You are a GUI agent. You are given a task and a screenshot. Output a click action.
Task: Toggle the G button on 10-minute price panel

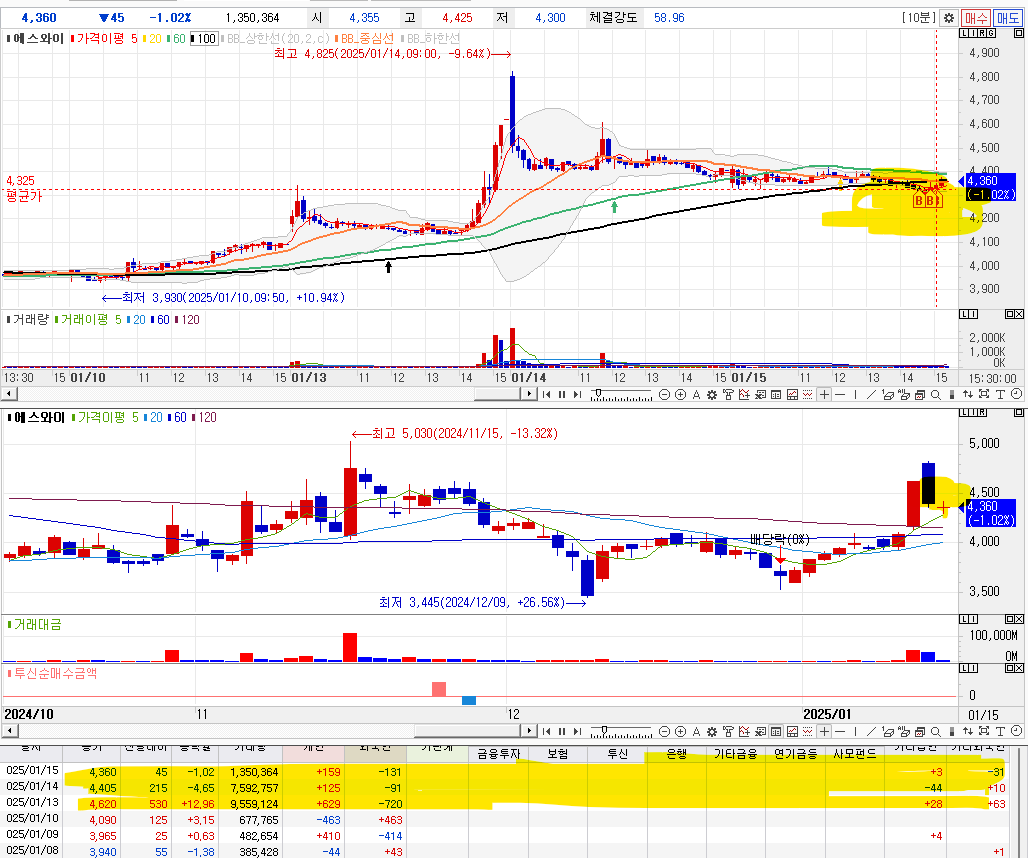tap(991, 33)
